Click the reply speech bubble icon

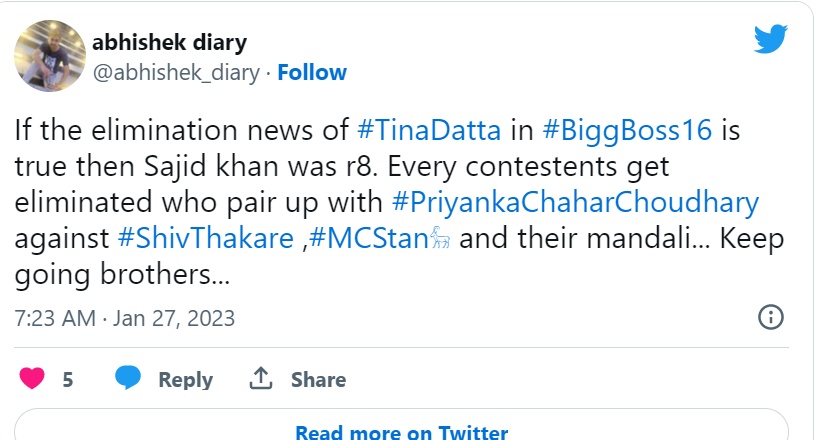tap(127, 379)
